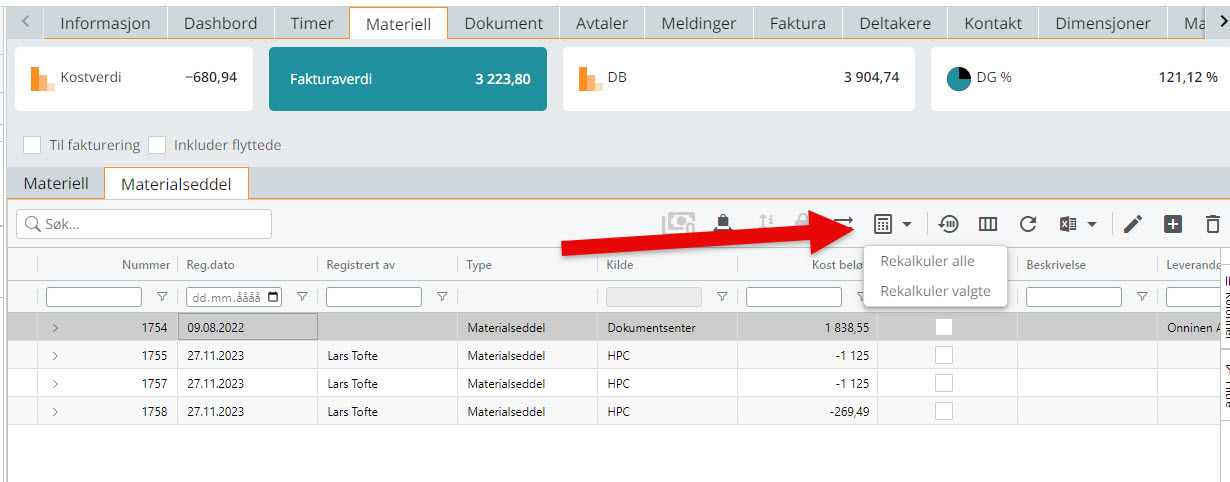1230x482 pixels.
Task: Expand row 1757
Action: (x=55, y=383)
